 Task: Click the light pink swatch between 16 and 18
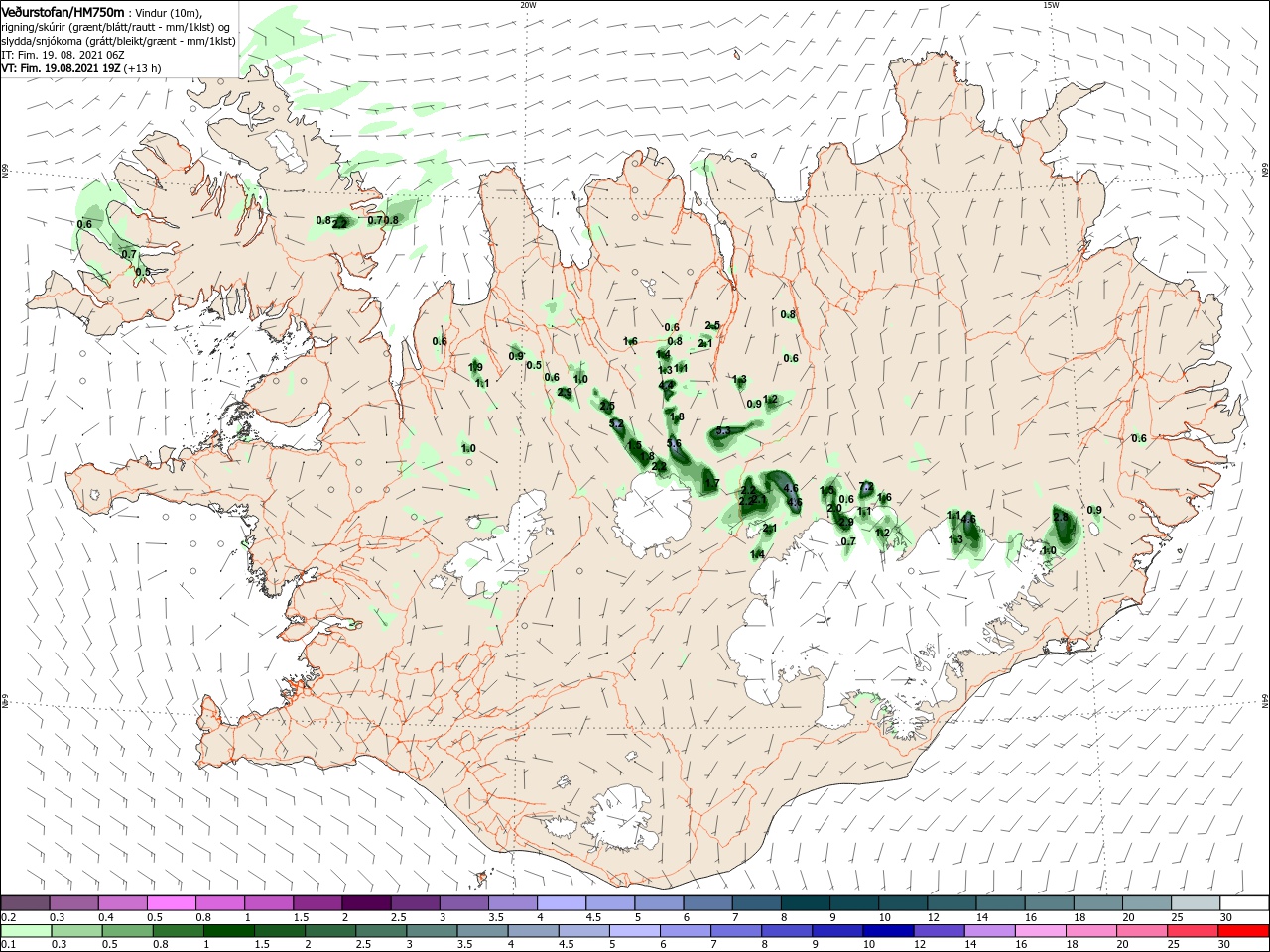[x=1041, y=931]
